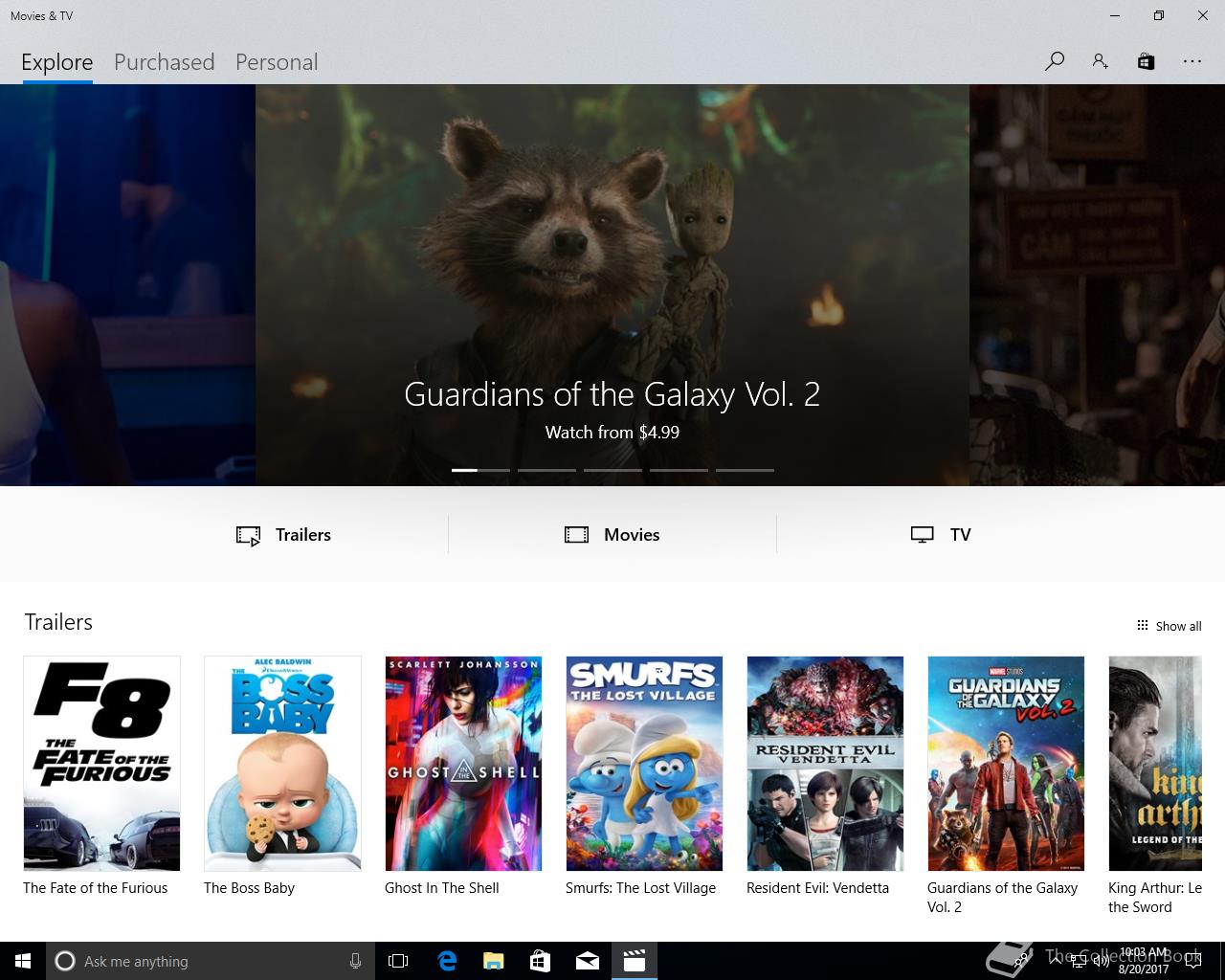1225x980 pixels.
Task: Click the volume speaker tray icon
Action: click(x=1101, y=961)
